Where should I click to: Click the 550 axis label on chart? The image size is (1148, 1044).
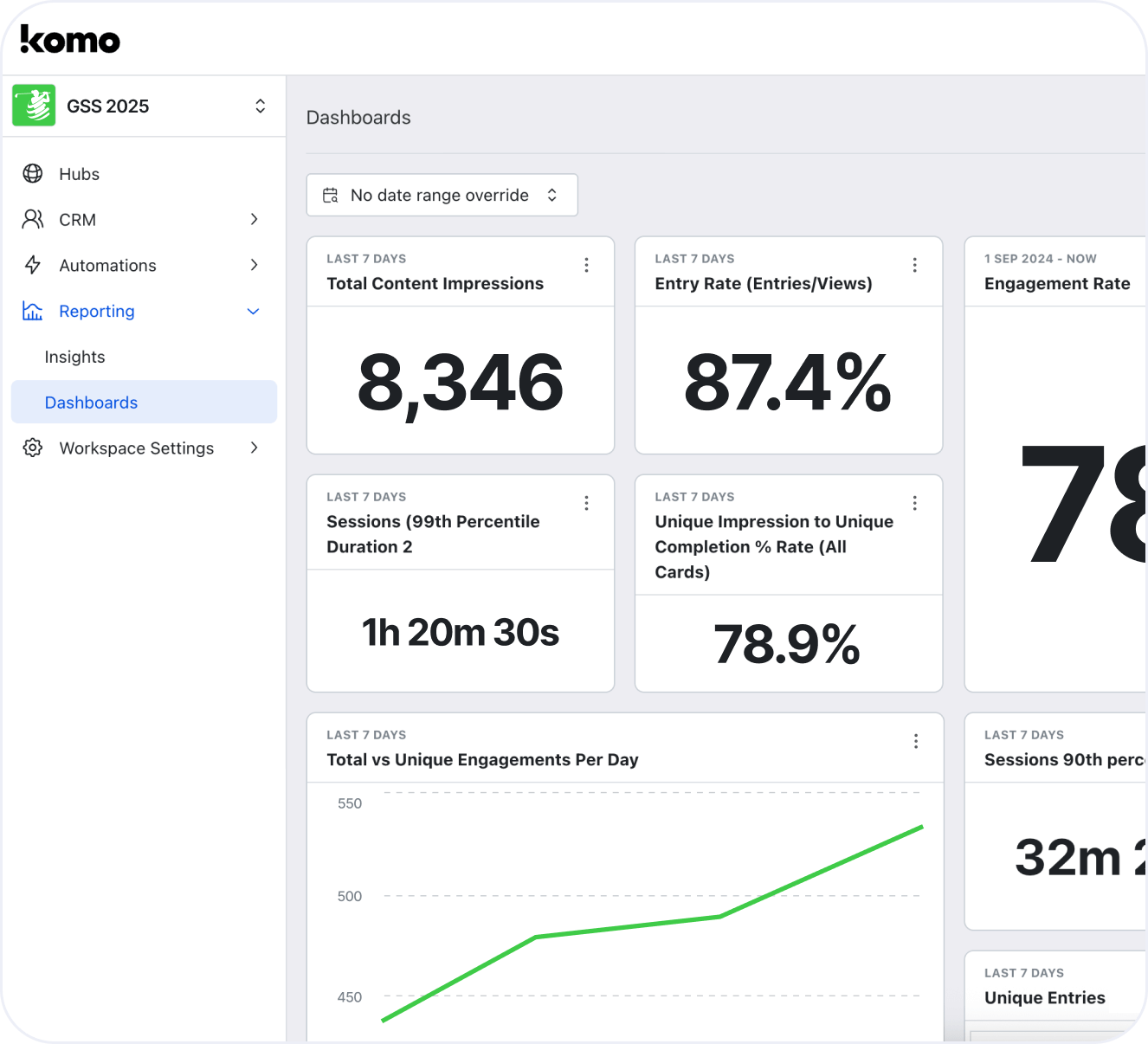click(350, 803)
